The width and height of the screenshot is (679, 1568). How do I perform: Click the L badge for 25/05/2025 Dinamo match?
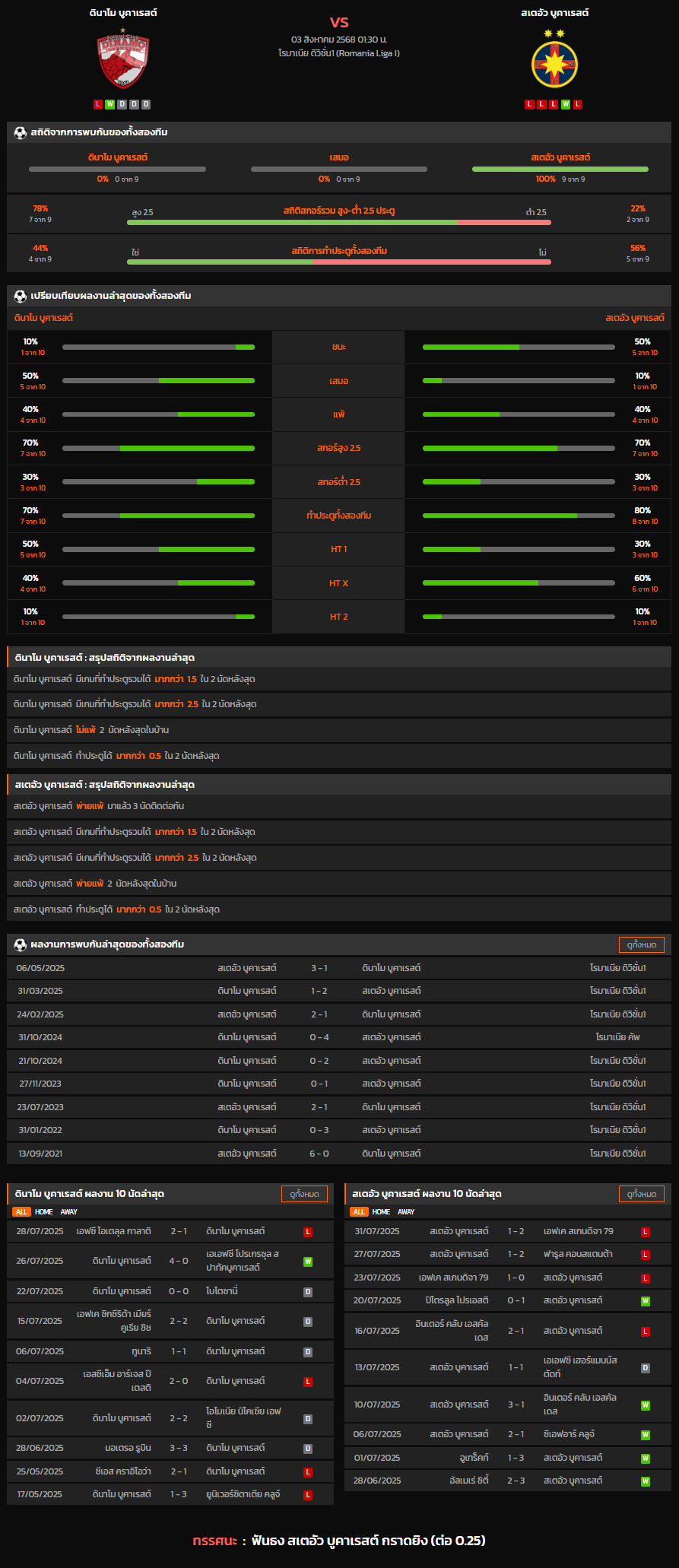coord(308,1471)
